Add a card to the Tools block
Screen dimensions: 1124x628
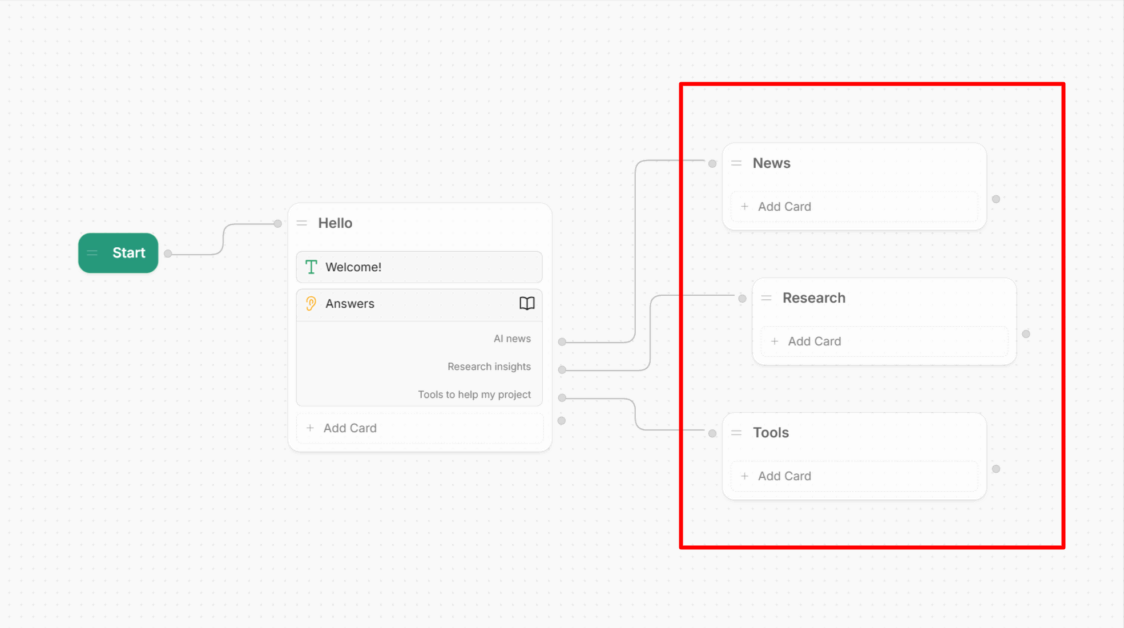[854, 476]
